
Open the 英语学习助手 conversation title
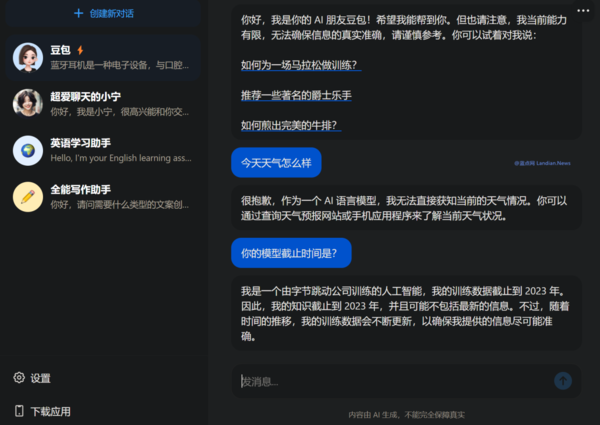(80, 143)
